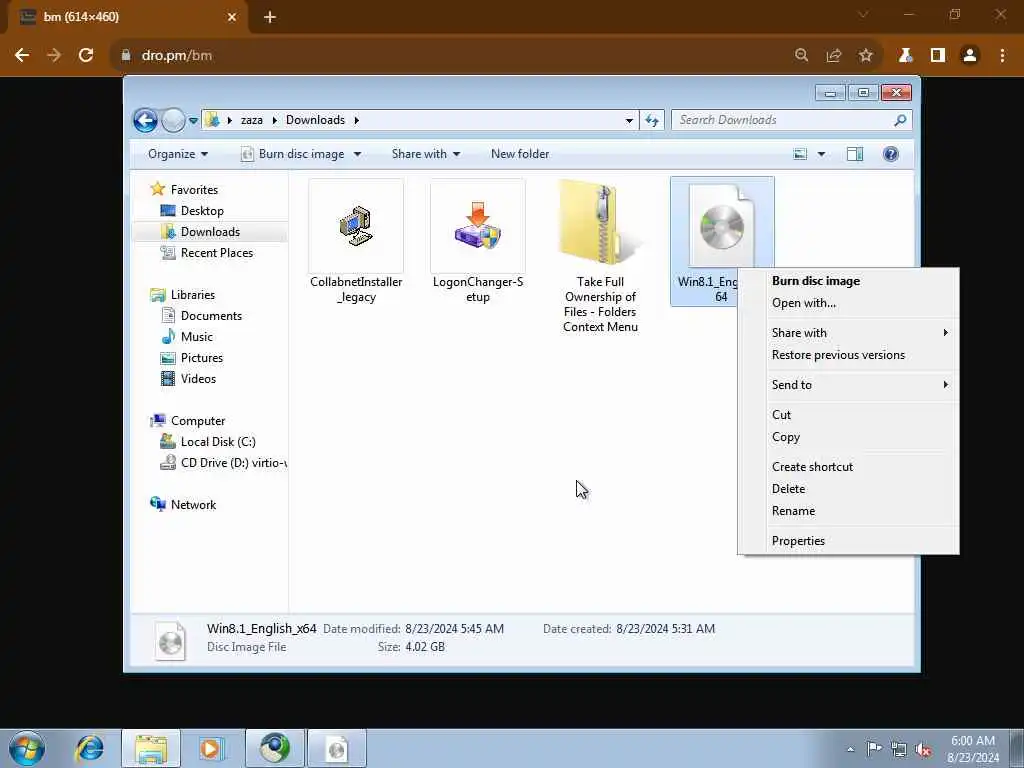
Task: Reload the dro.pm/bm browser page
Action: [x=86, y=56]
